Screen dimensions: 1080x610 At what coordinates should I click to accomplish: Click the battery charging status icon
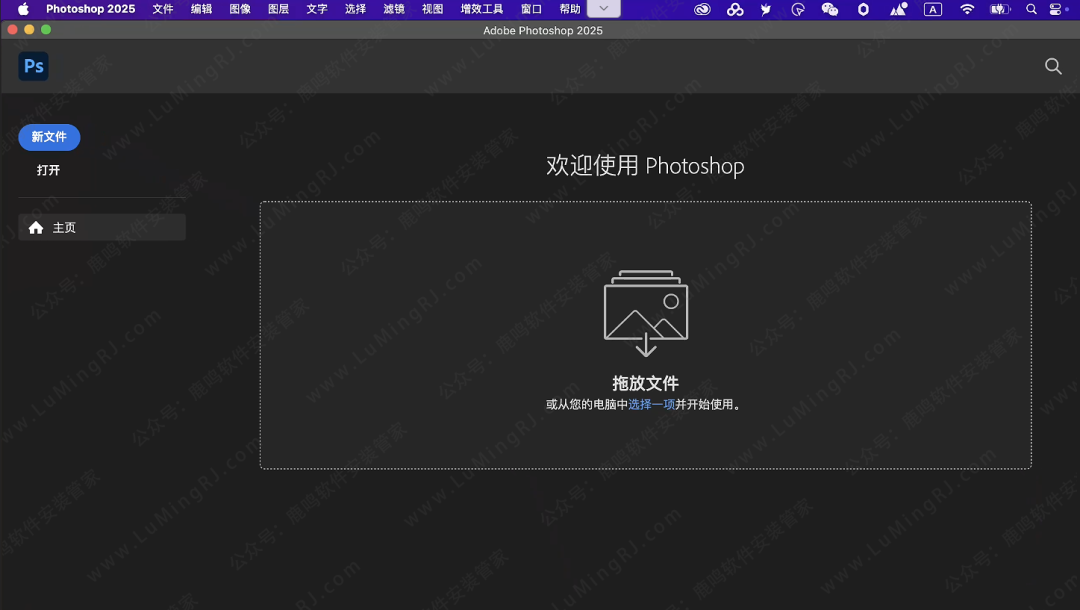999,9
